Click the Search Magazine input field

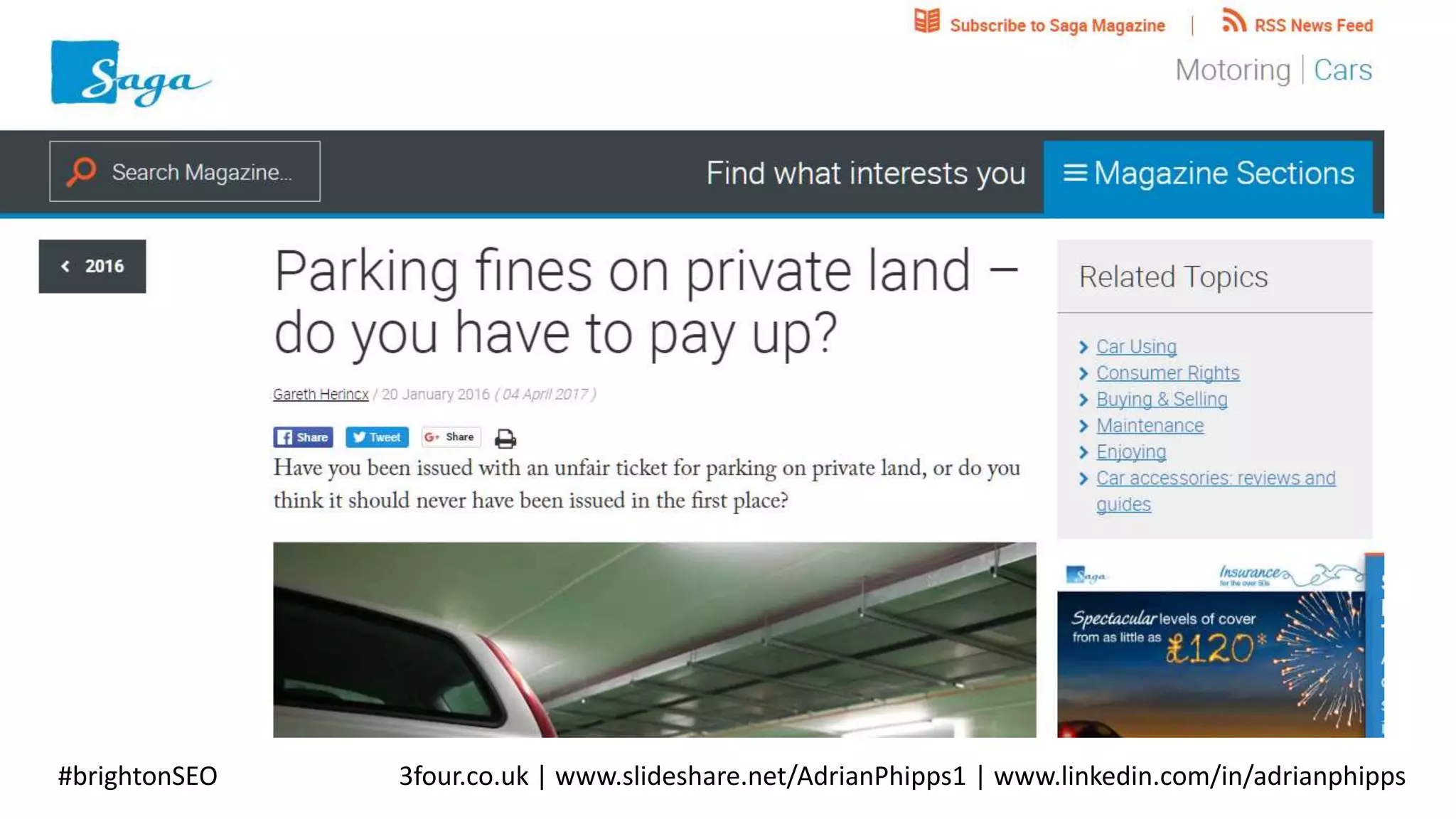(185, 171)
